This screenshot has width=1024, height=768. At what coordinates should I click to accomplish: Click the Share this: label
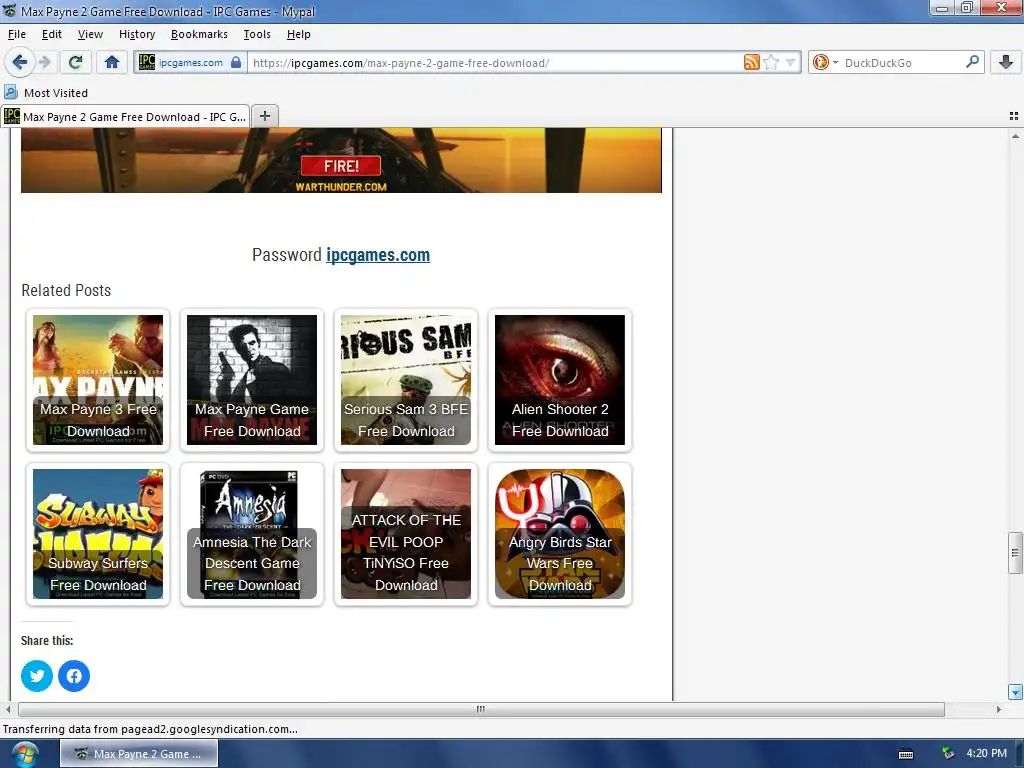(47, 641)
